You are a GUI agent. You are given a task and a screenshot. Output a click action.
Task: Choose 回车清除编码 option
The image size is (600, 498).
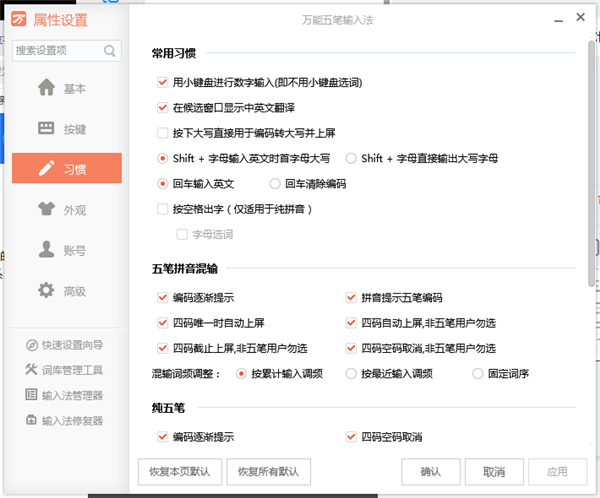[275, 184]
